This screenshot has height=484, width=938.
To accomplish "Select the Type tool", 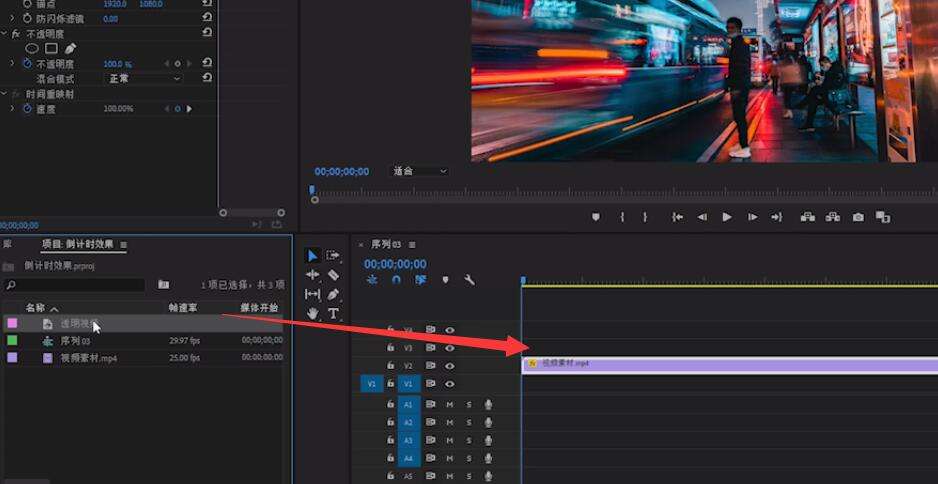I will pyautogui.click(x=333, y=313).
